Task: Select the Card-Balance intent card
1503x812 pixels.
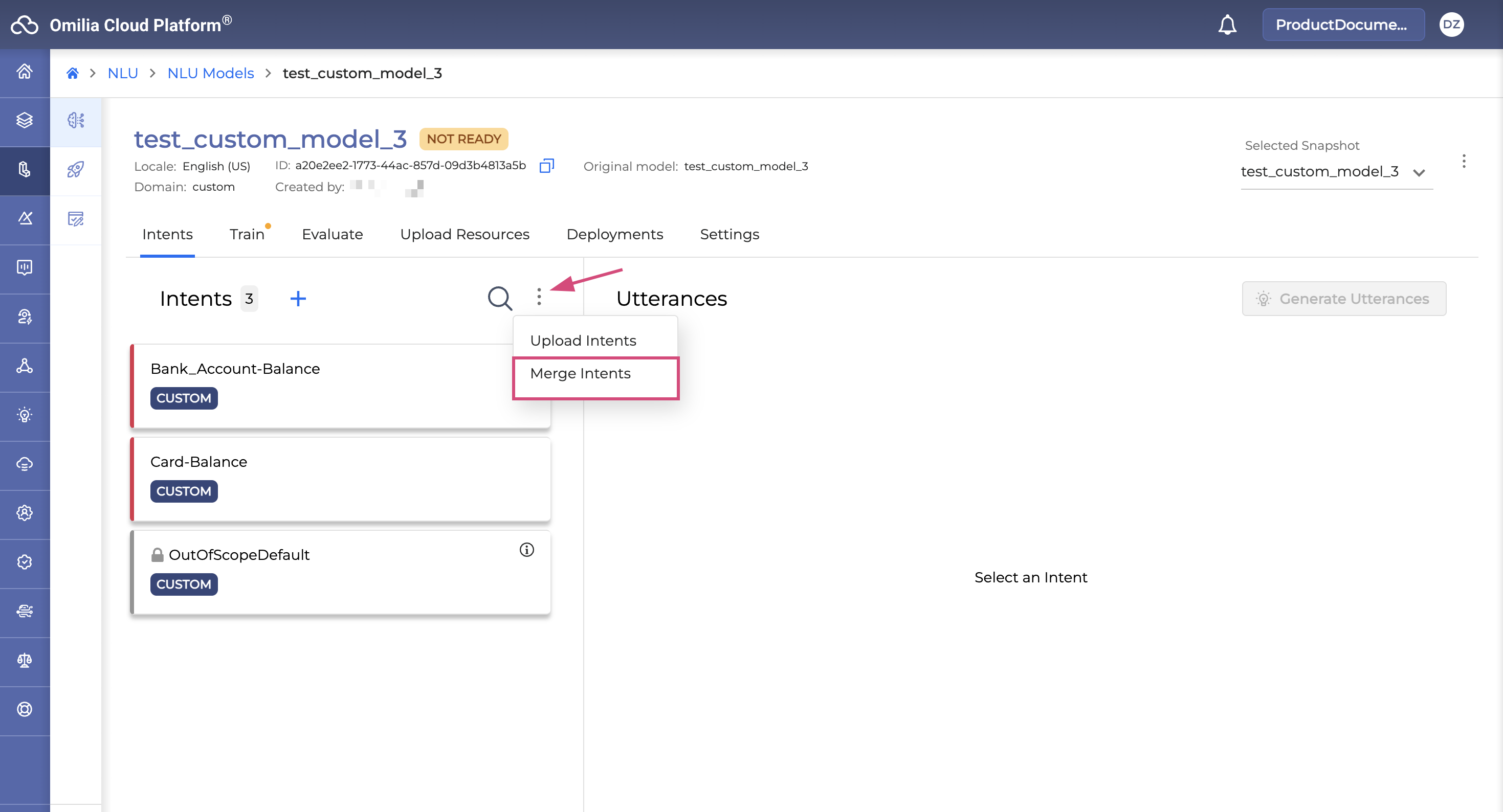Action: pos(341,478)
